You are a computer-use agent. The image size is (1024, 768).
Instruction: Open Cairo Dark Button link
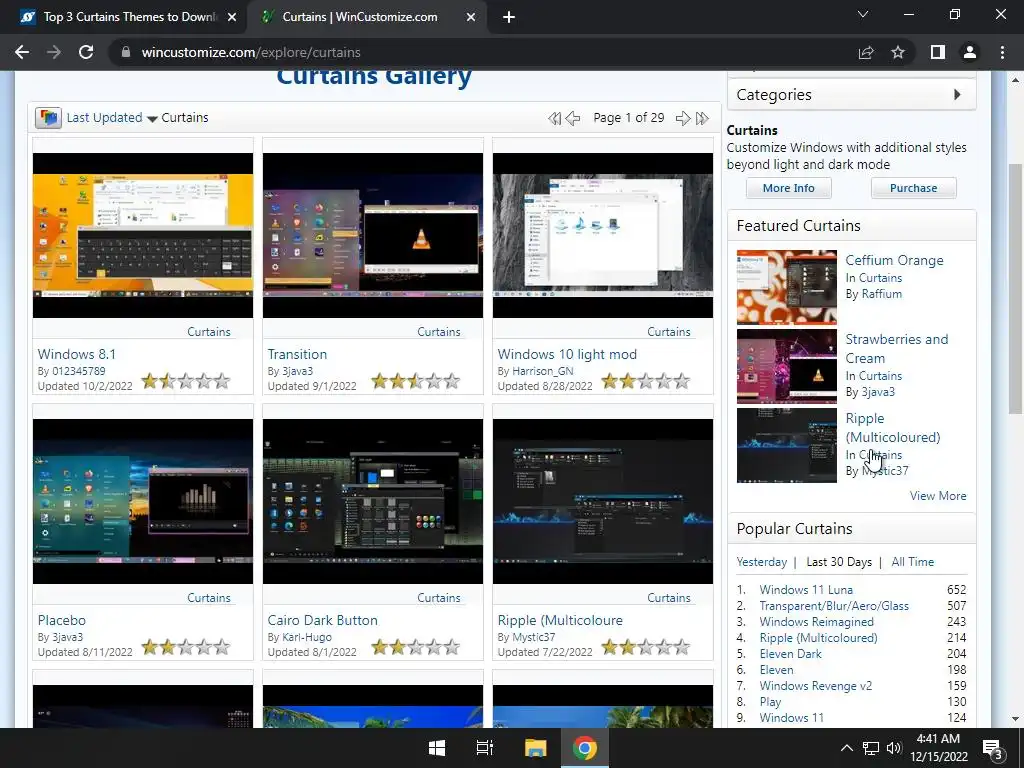click(x=322, y=620)
